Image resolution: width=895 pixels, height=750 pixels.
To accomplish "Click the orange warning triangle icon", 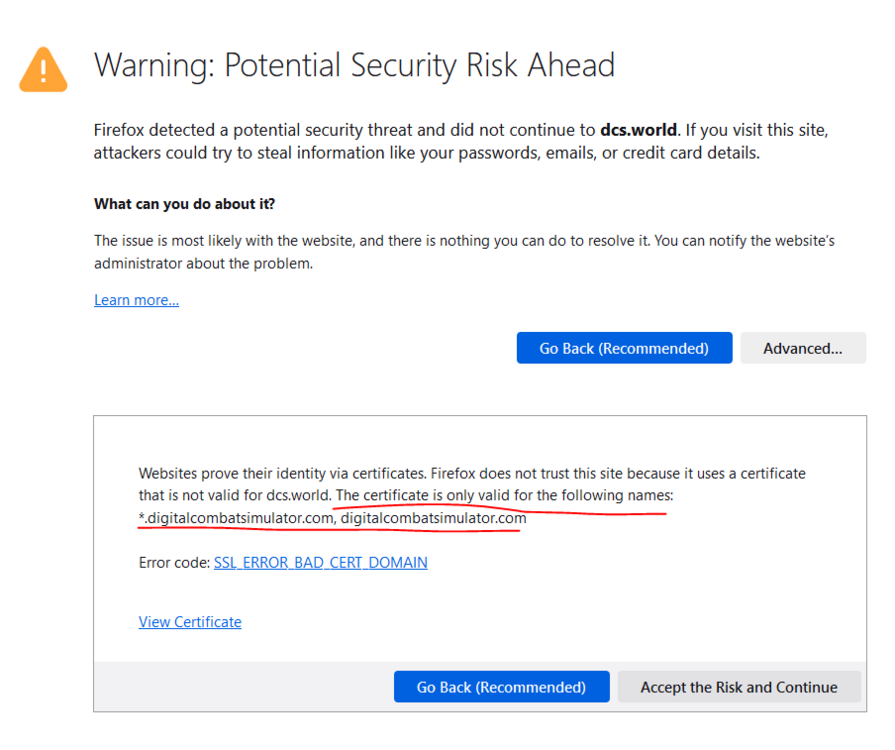I will tap(43, 70).
